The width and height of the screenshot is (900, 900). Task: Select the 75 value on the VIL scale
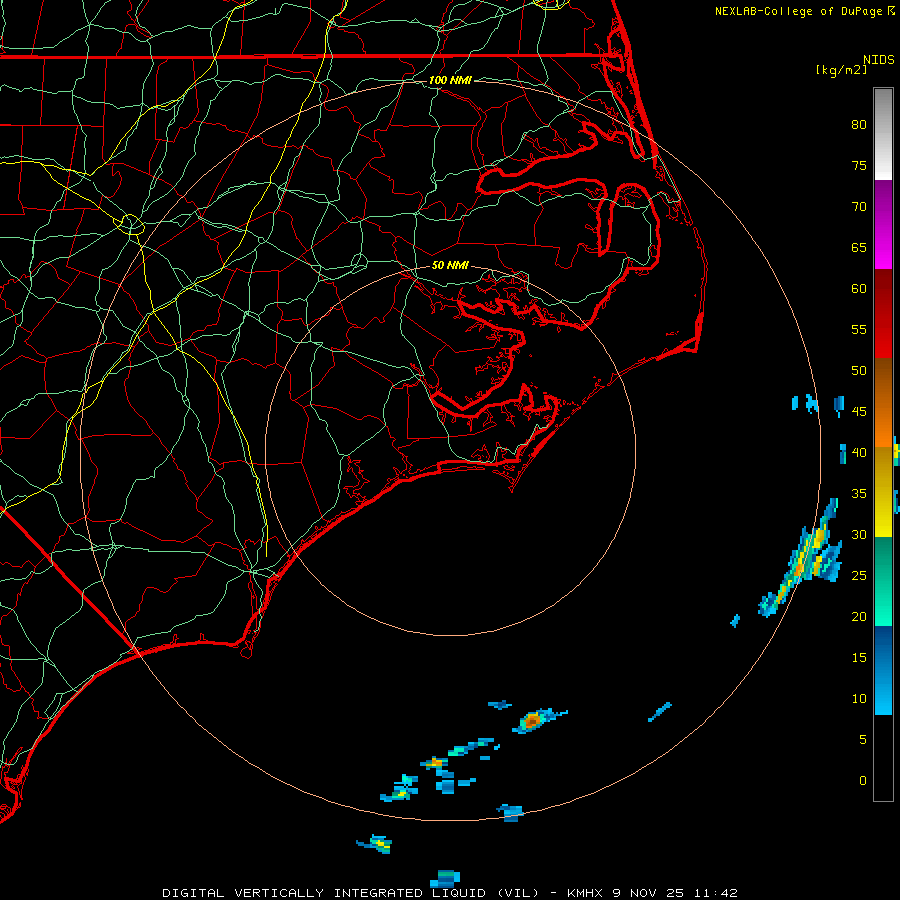[859, 166]
